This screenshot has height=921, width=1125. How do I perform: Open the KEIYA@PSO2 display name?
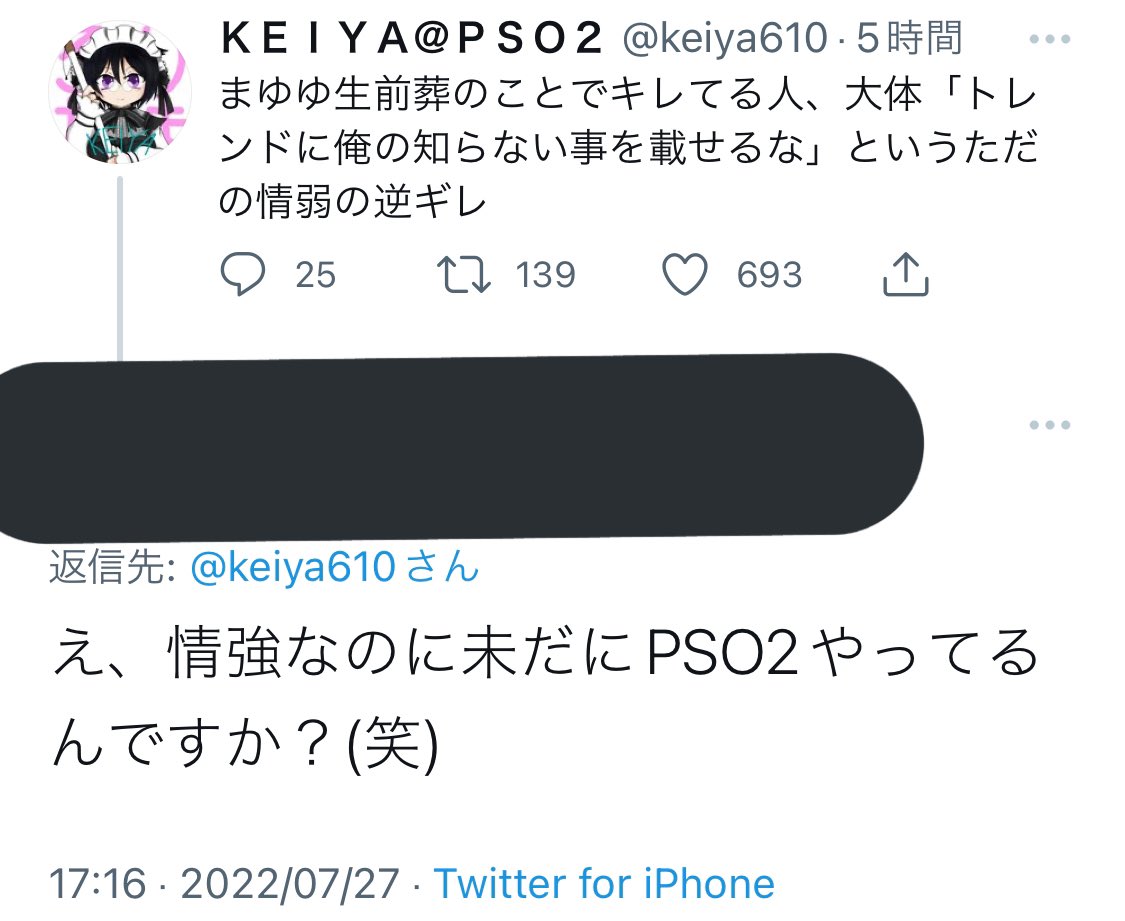[x=412, y=38]
